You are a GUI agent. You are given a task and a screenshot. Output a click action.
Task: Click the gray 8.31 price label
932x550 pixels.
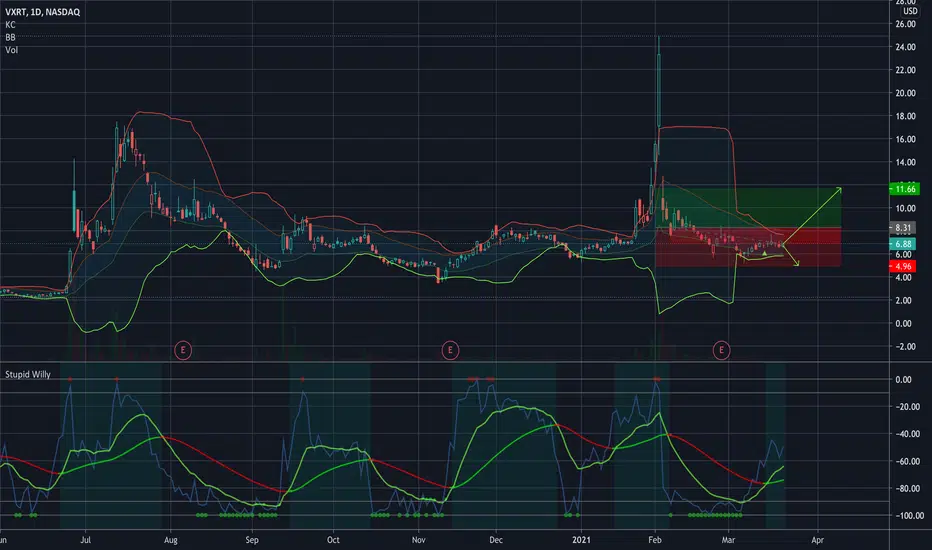coord(902,228)
